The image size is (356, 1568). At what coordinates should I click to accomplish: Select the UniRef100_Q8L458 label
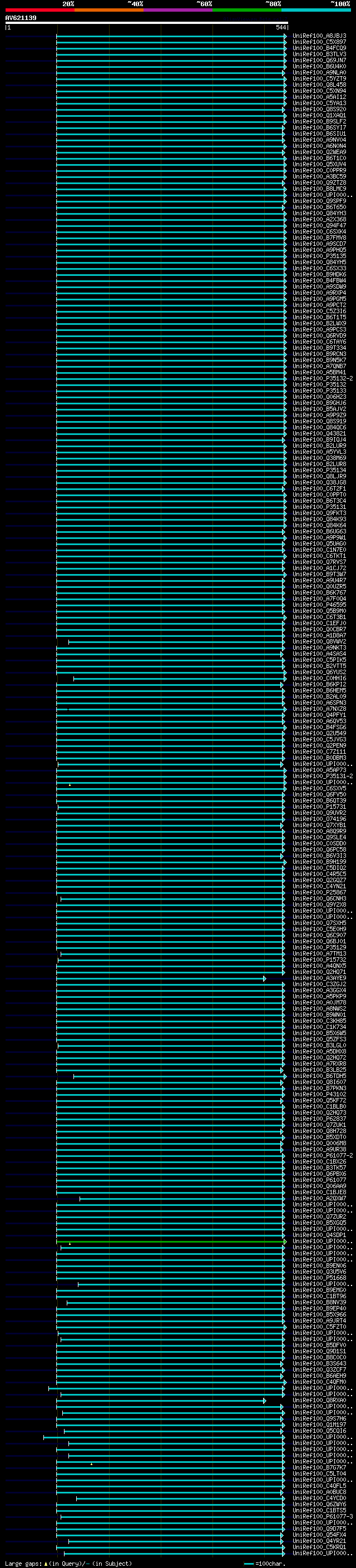[x=319, y=85]
